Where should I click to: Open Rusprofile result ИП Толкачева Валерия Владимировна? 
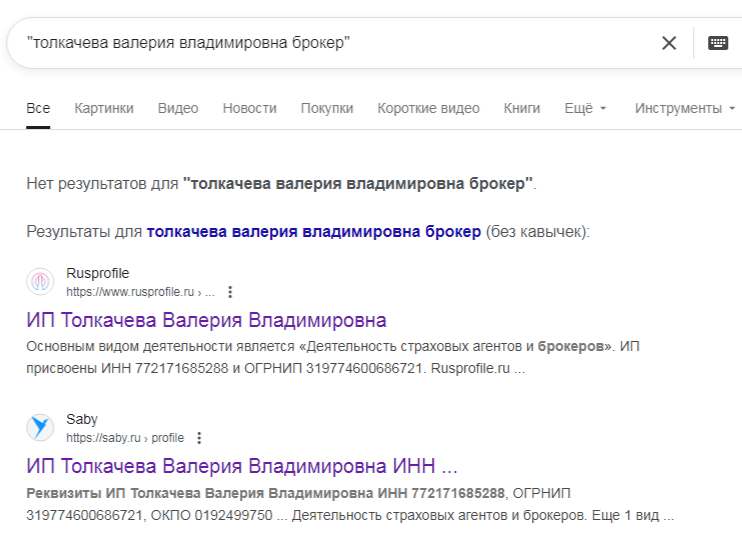[x=206, y=320]
